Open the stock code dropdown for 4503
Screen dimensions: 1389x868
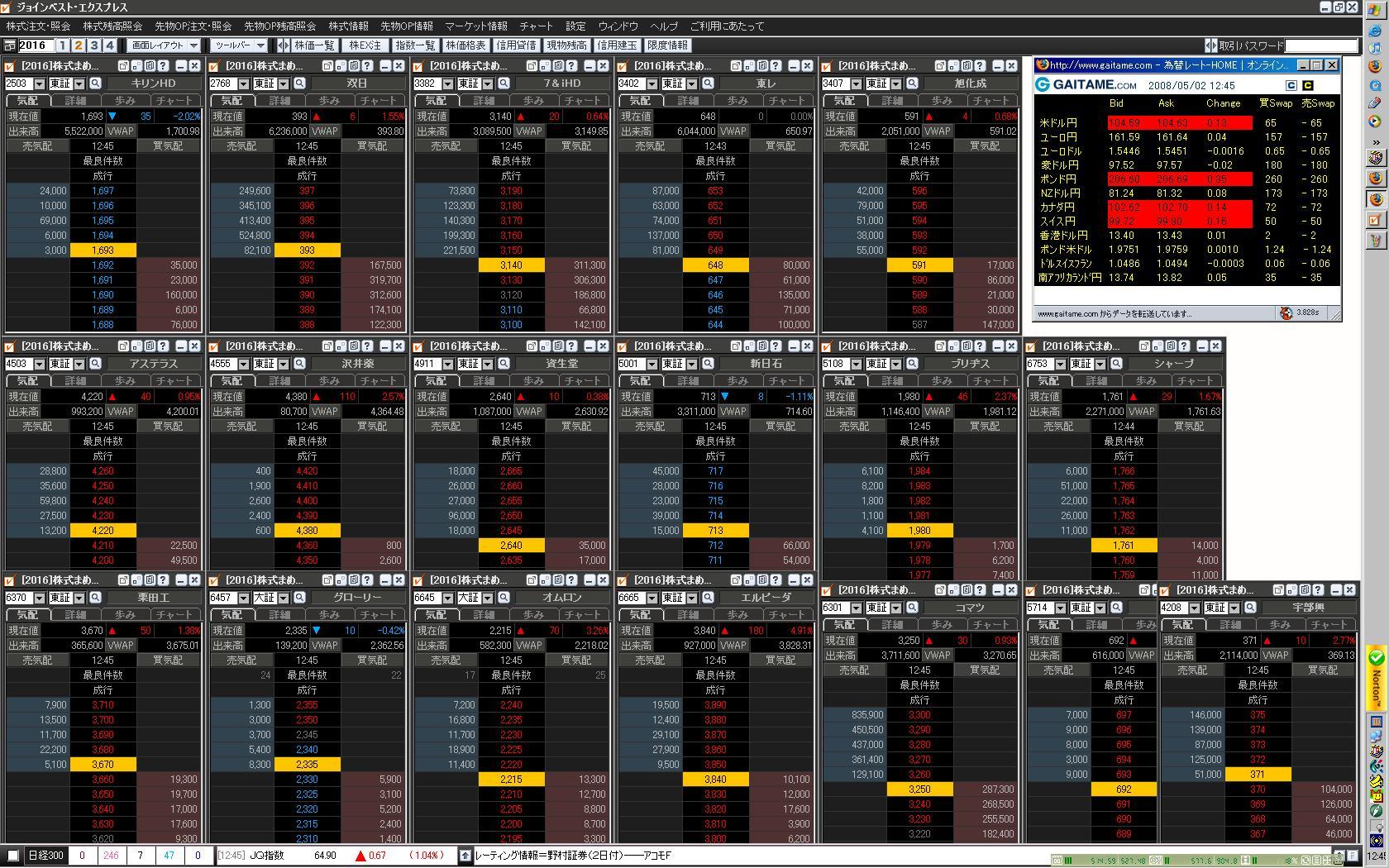tap(39, 364)
